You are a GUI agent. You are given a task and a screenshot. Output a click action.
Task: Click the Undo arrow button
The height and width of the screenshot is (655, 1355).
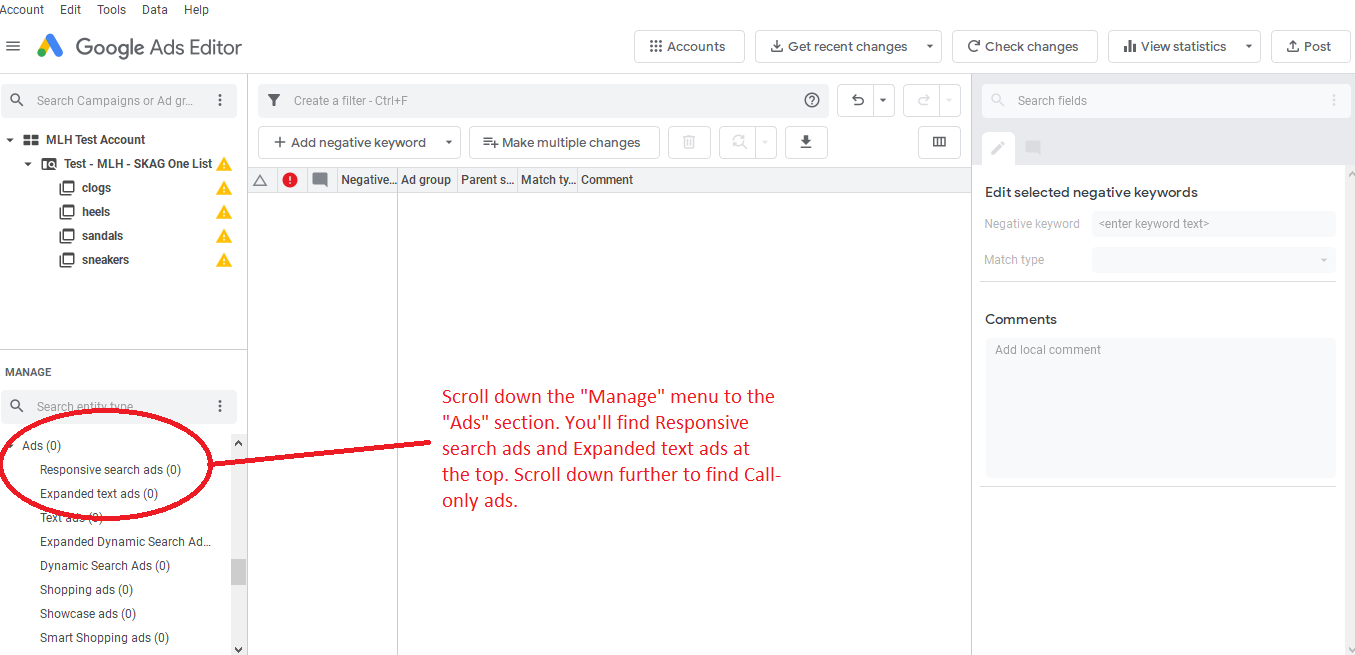tap(857, 100)
